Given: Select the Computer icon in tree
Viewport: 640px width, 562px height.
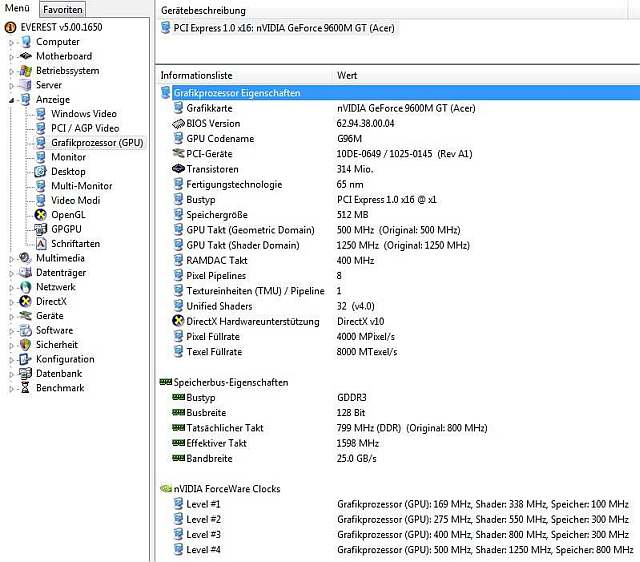Looking at the screenshot, I should tap(26, 42).
